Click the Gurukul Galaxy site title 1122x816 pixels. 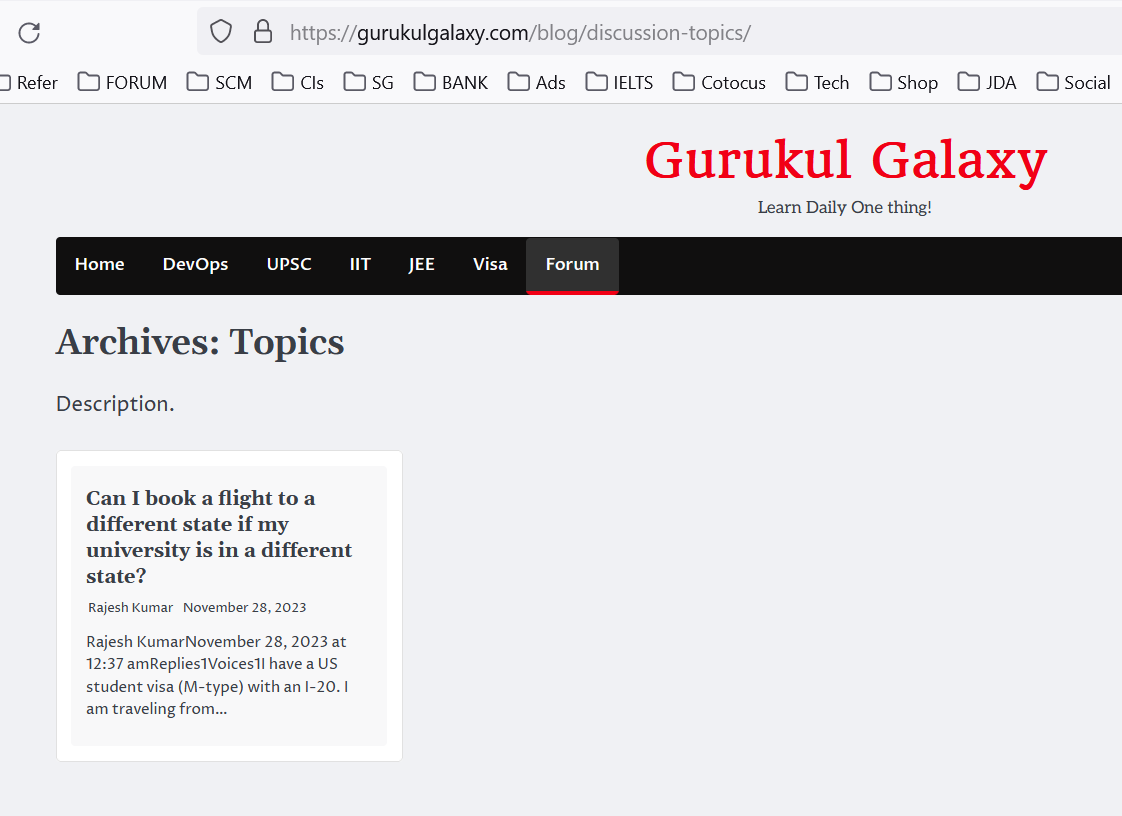[846, 161]
